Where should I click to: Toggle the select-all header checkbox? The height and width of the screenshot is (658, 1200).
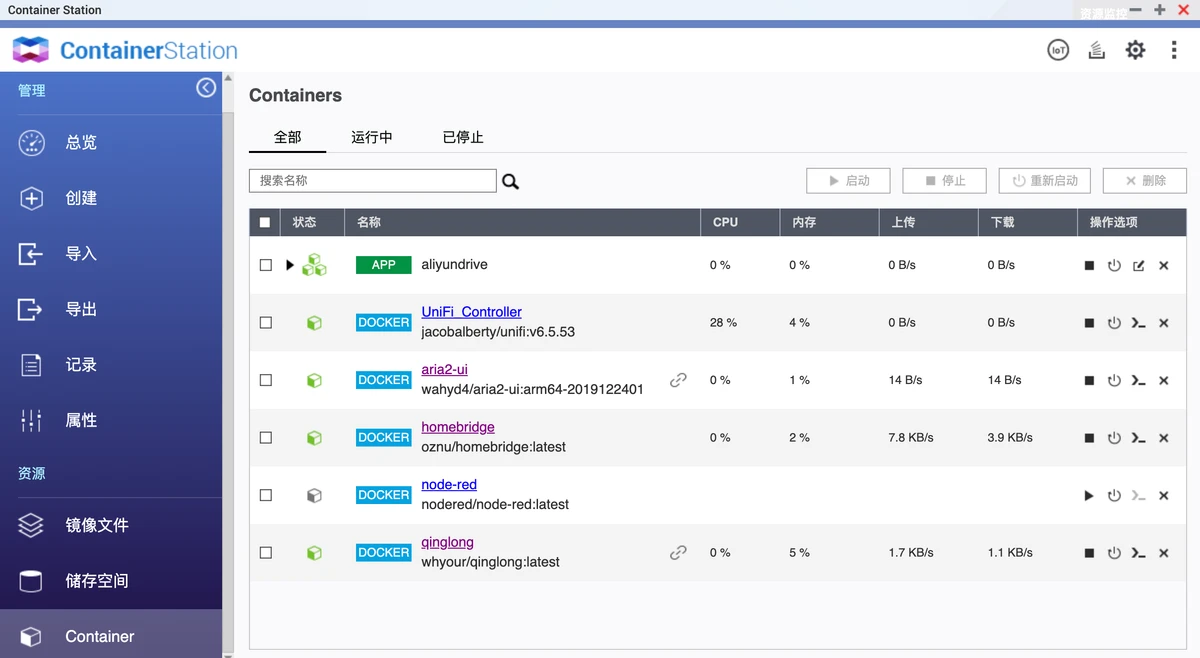pos(265,223)
